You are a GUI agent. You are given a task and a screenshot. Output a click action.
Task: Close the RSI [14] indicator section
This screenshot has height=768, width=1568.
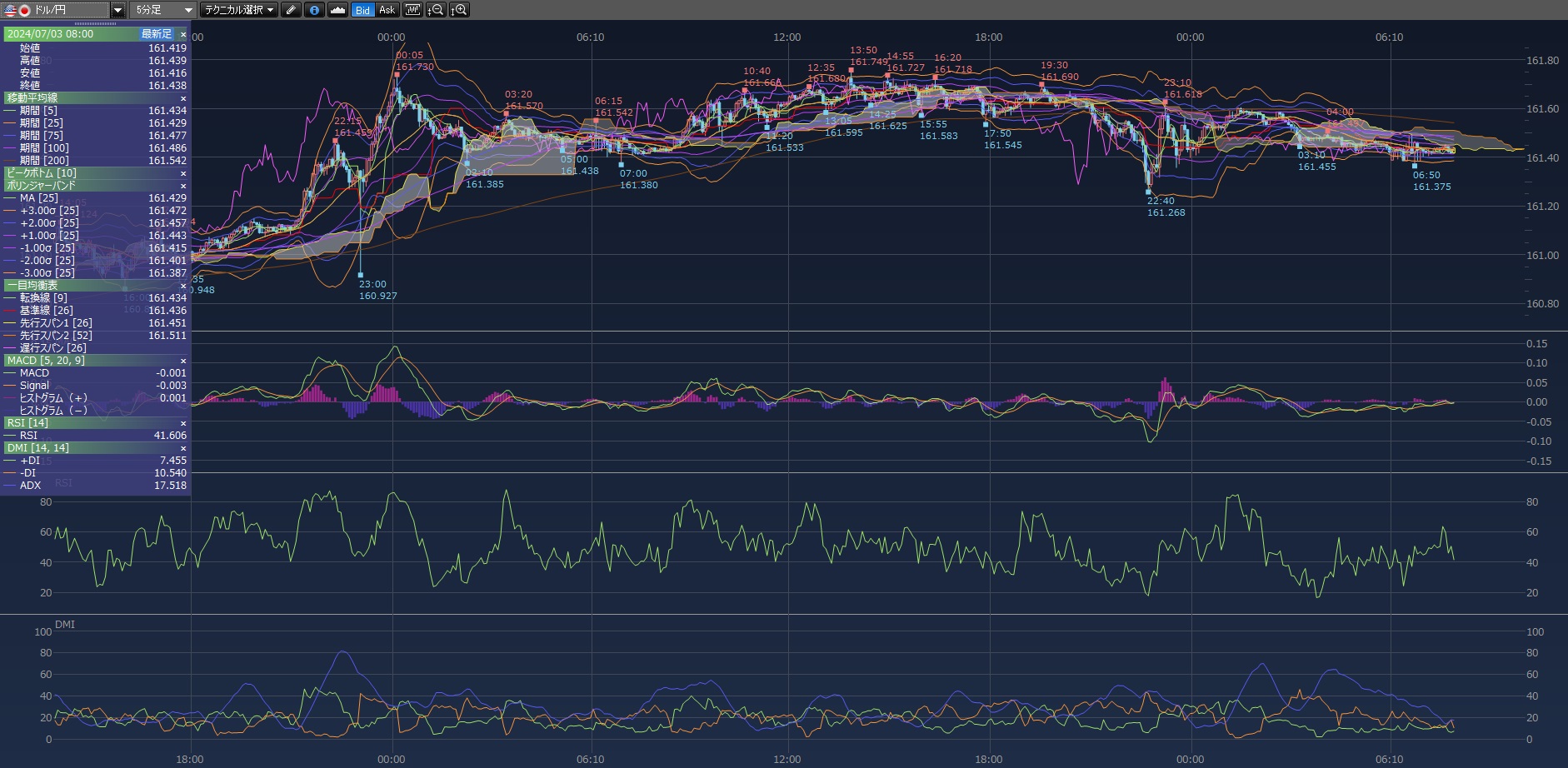[x=183, y=423]
